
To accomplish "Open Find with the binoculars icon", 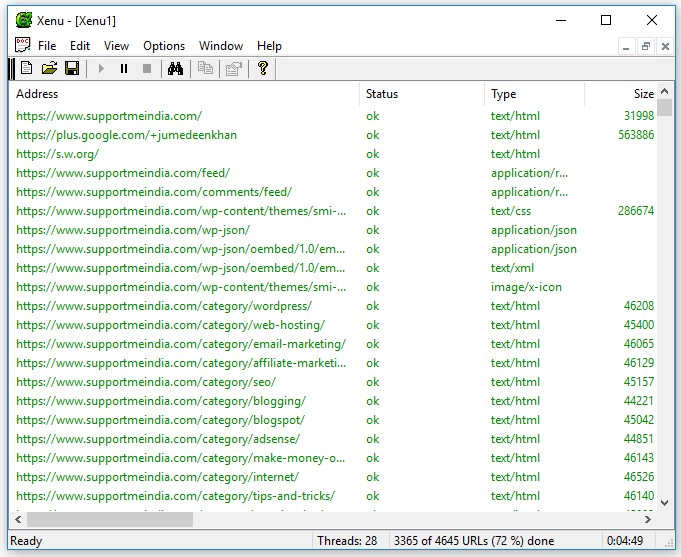I will pyautogui.click(x=175, y=69).
